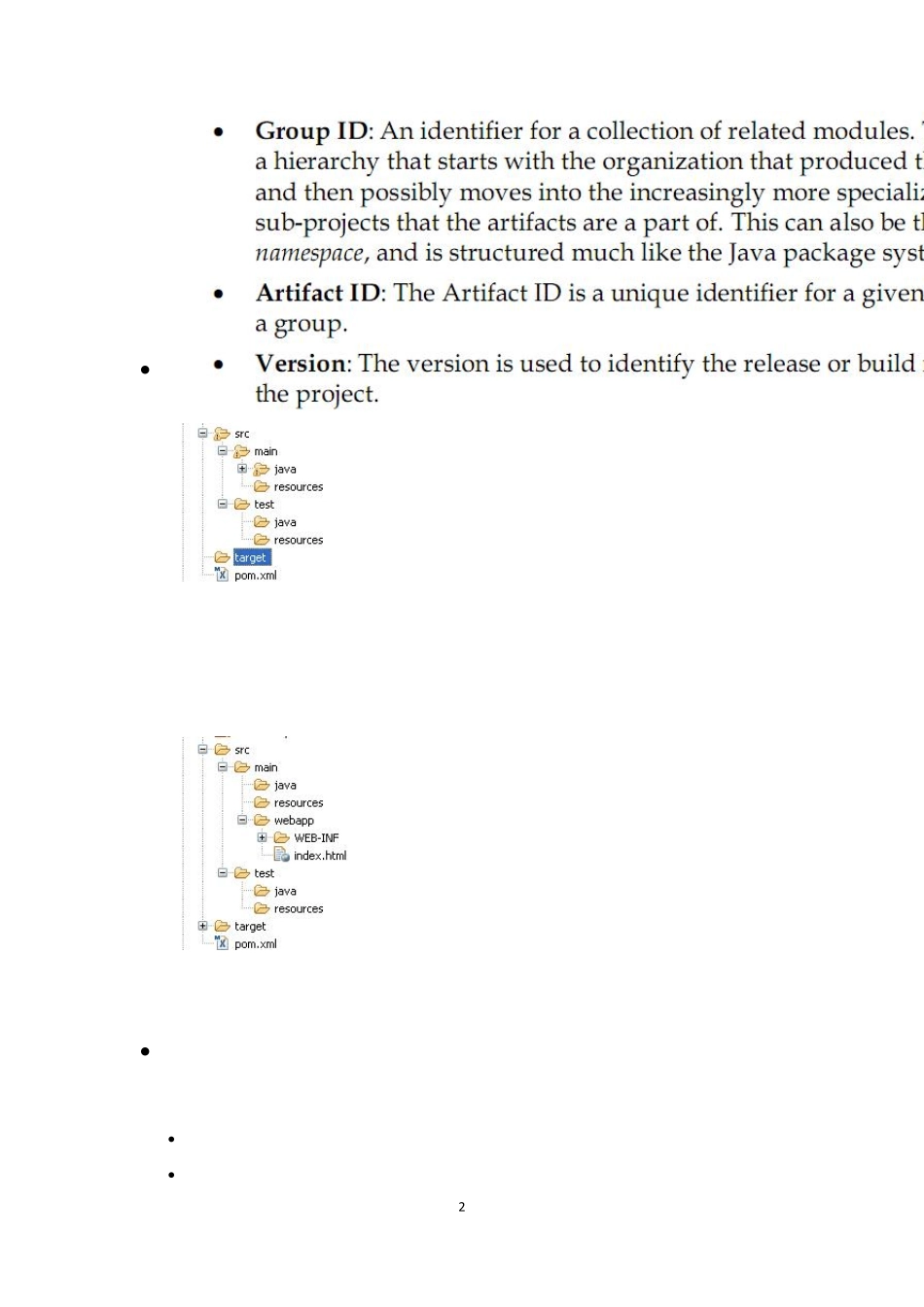The image size is (924, 1307).
Task: Click page number 2 in the footer
Action: point(462,1207)
